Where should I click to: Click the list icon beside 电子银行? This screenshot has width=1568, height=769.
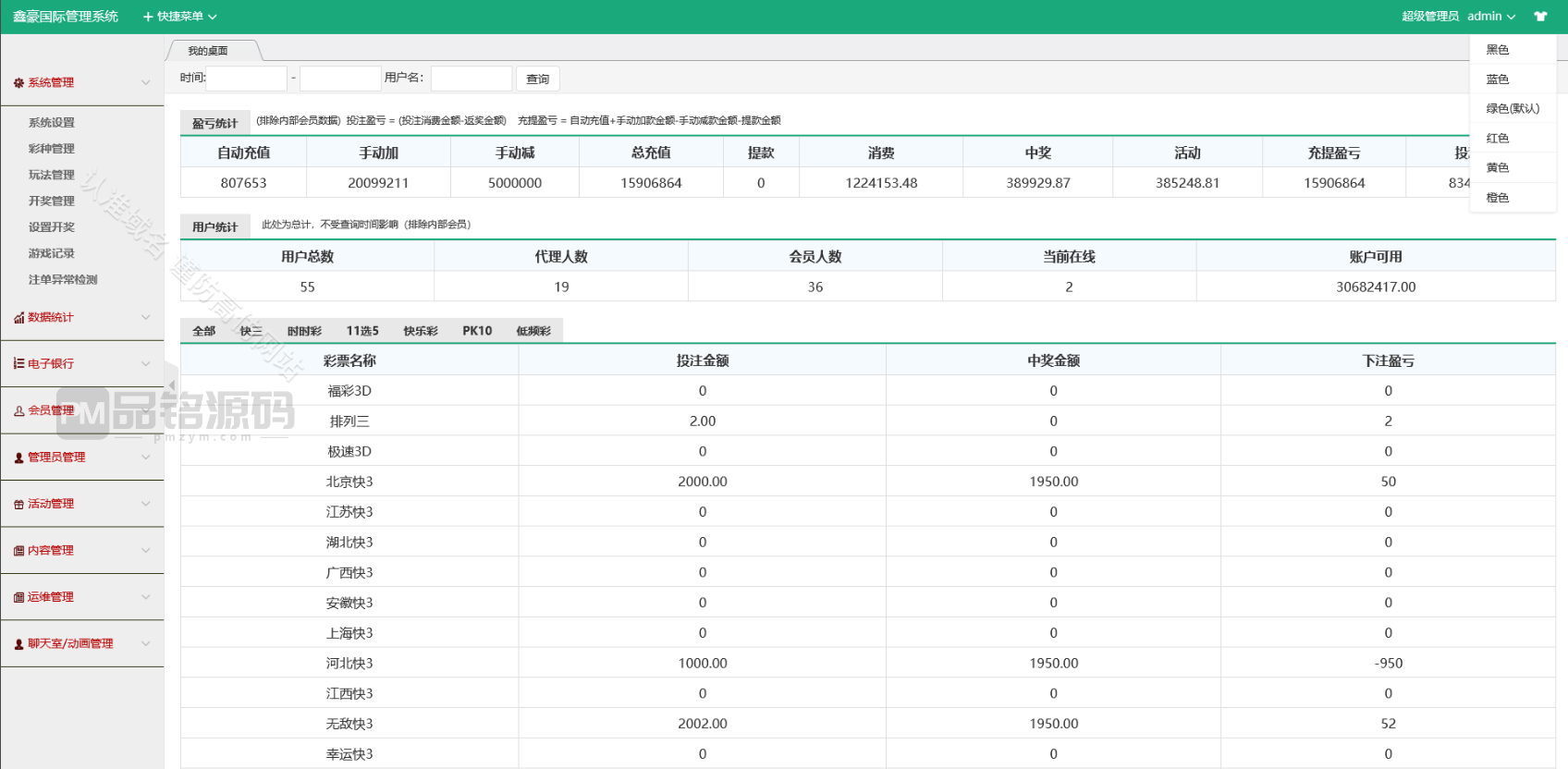point(18,364)
